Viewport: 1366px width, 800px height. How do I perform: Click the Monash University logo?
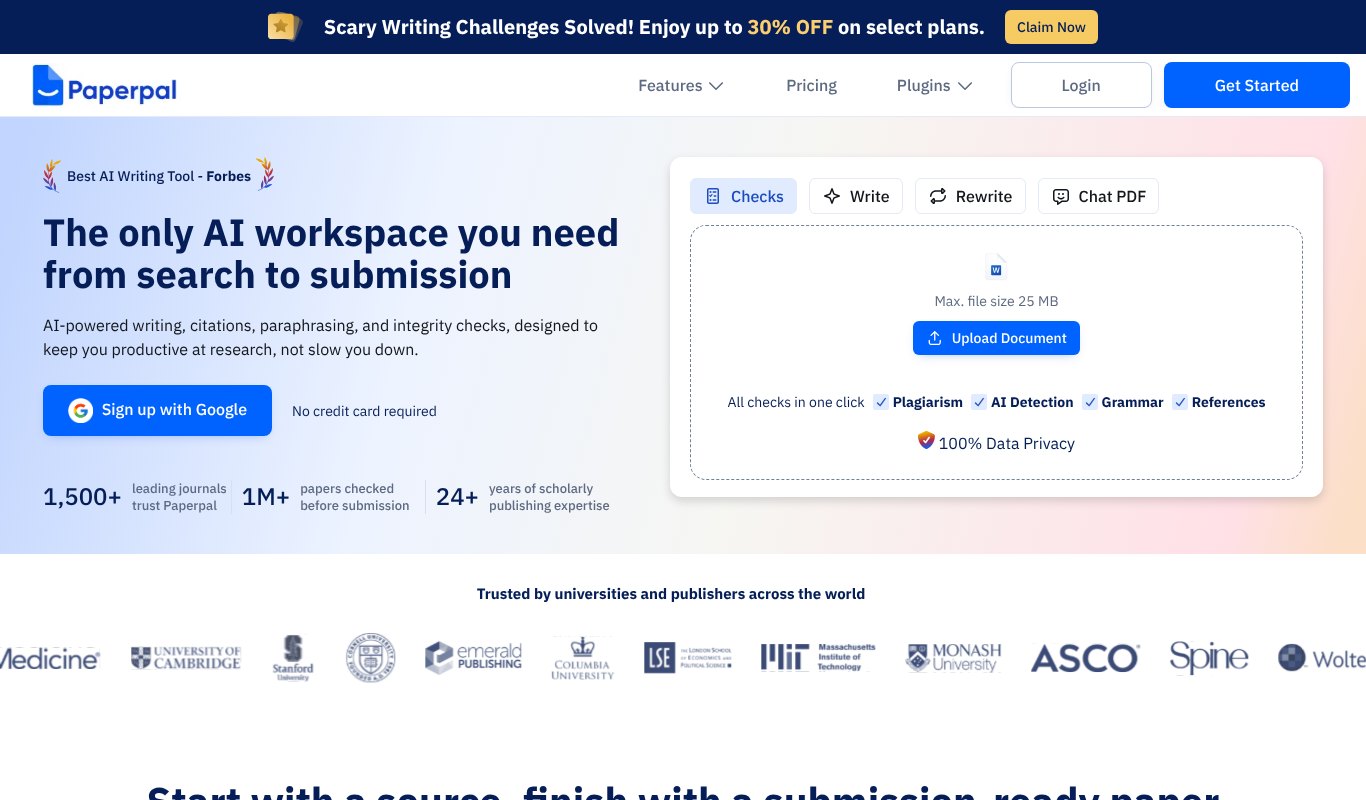point(953,657)
